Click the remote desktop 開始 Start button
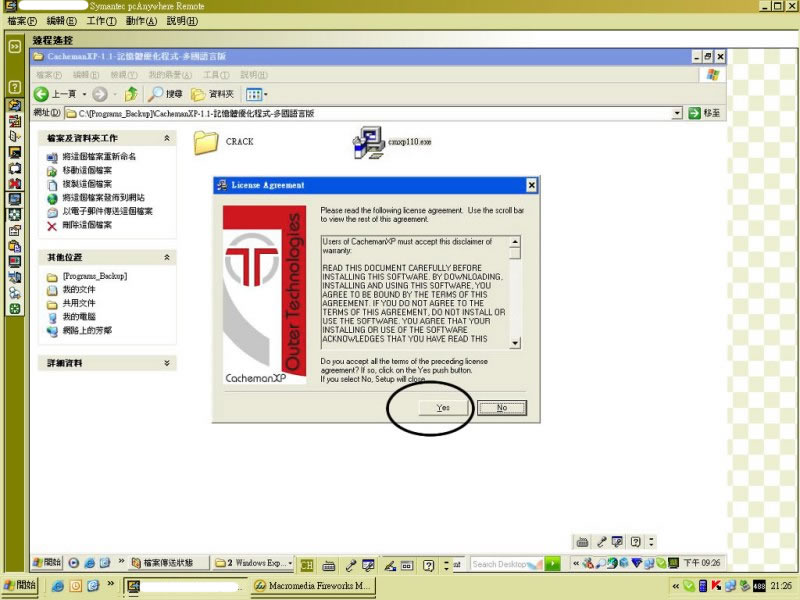Screen dimensions: 800x600 [47, 563]
